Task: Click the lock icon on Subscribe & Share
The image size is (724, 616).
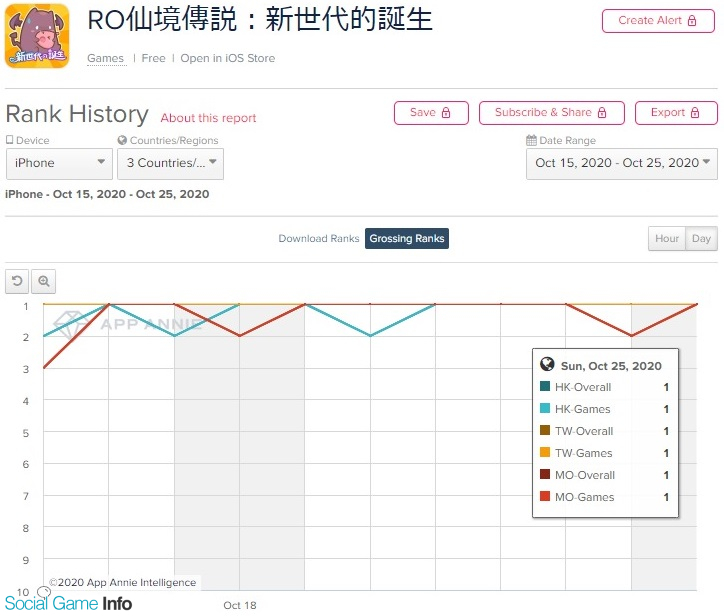Action: coord(602,113)
